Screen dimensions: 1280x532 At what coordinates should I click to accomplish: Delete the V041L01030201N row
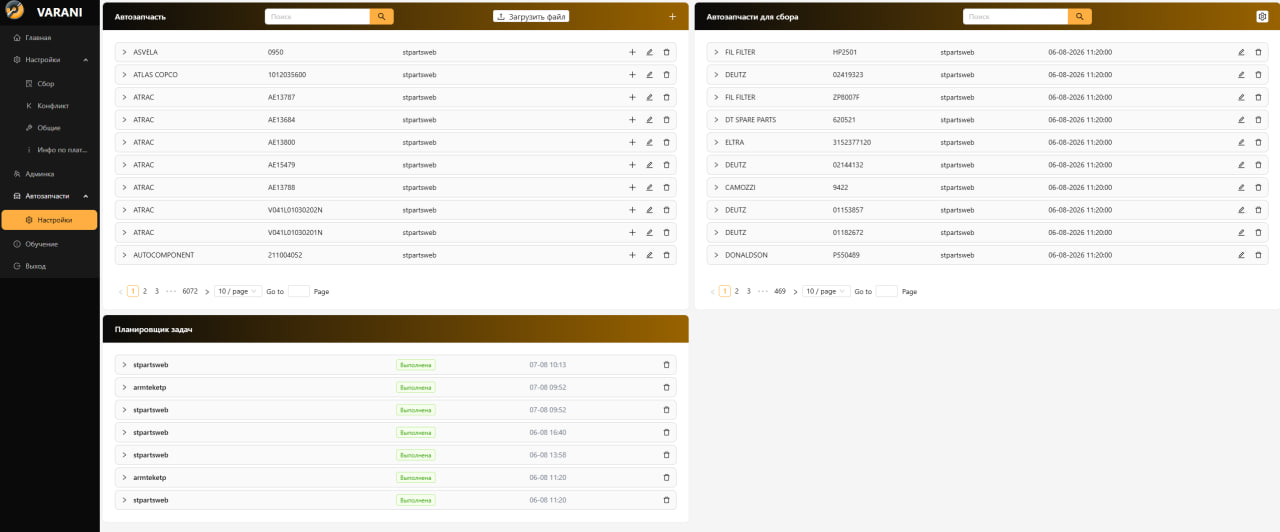tap(667, 232)
